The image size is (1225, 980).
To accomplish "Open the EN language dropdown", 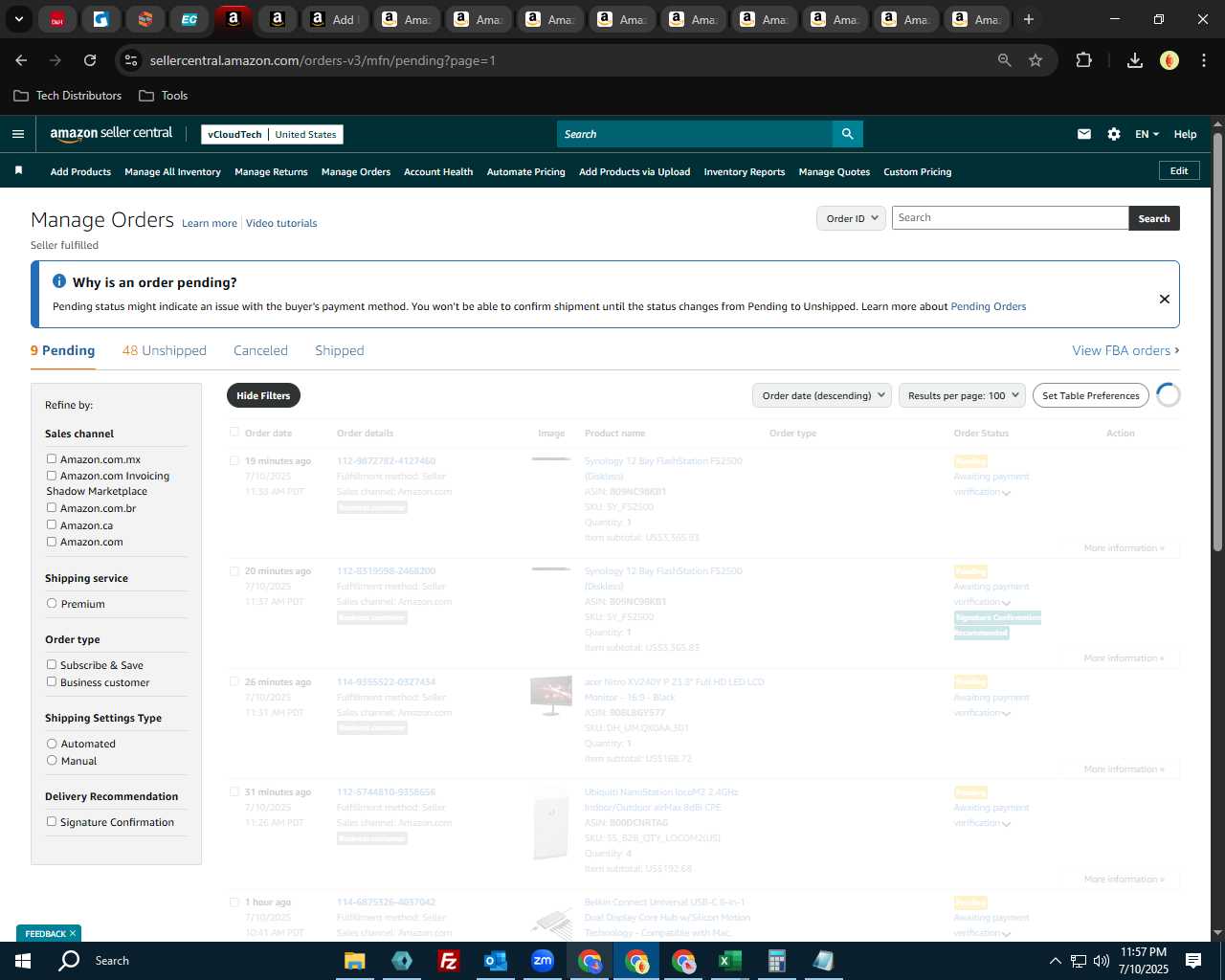I will point(1147,134).
